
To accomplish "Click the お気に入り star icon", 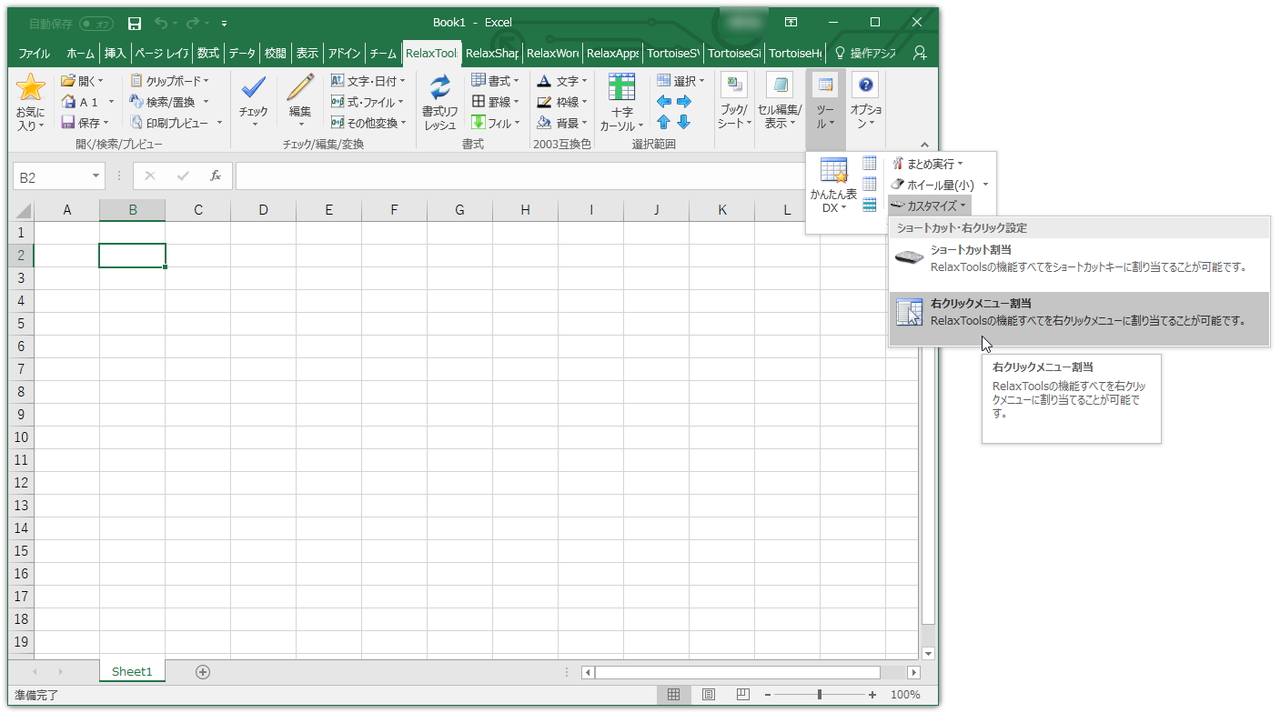I will [x=31, y=88].
